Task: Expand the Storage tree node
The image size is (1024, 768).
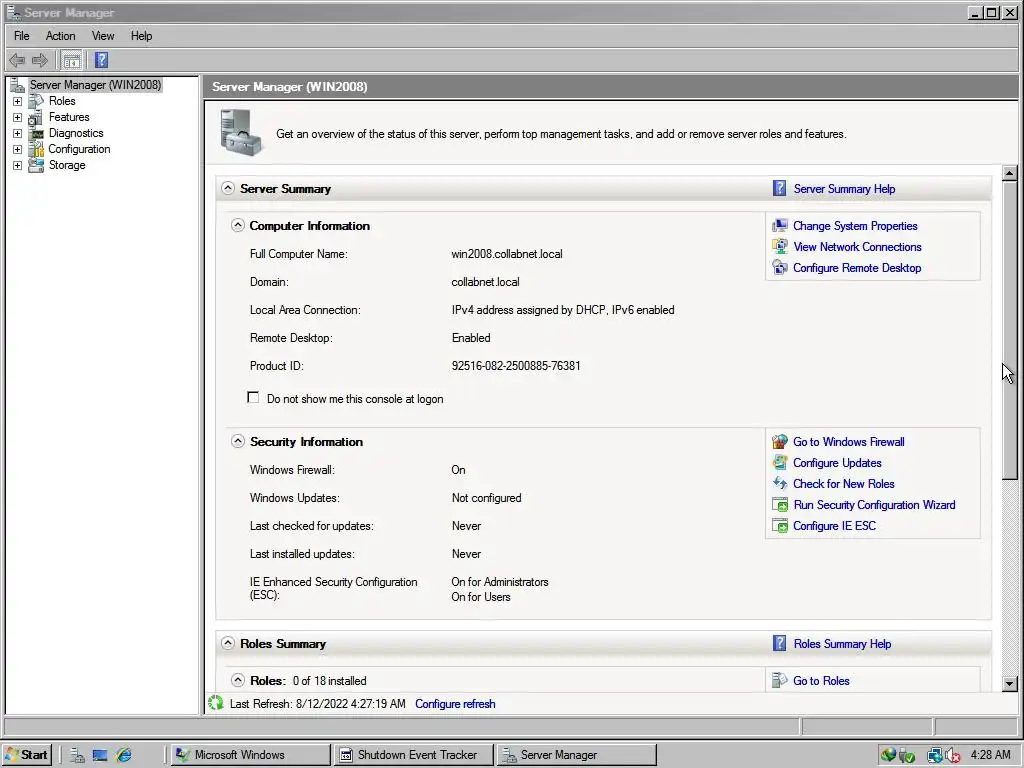Action: [18, 165]
